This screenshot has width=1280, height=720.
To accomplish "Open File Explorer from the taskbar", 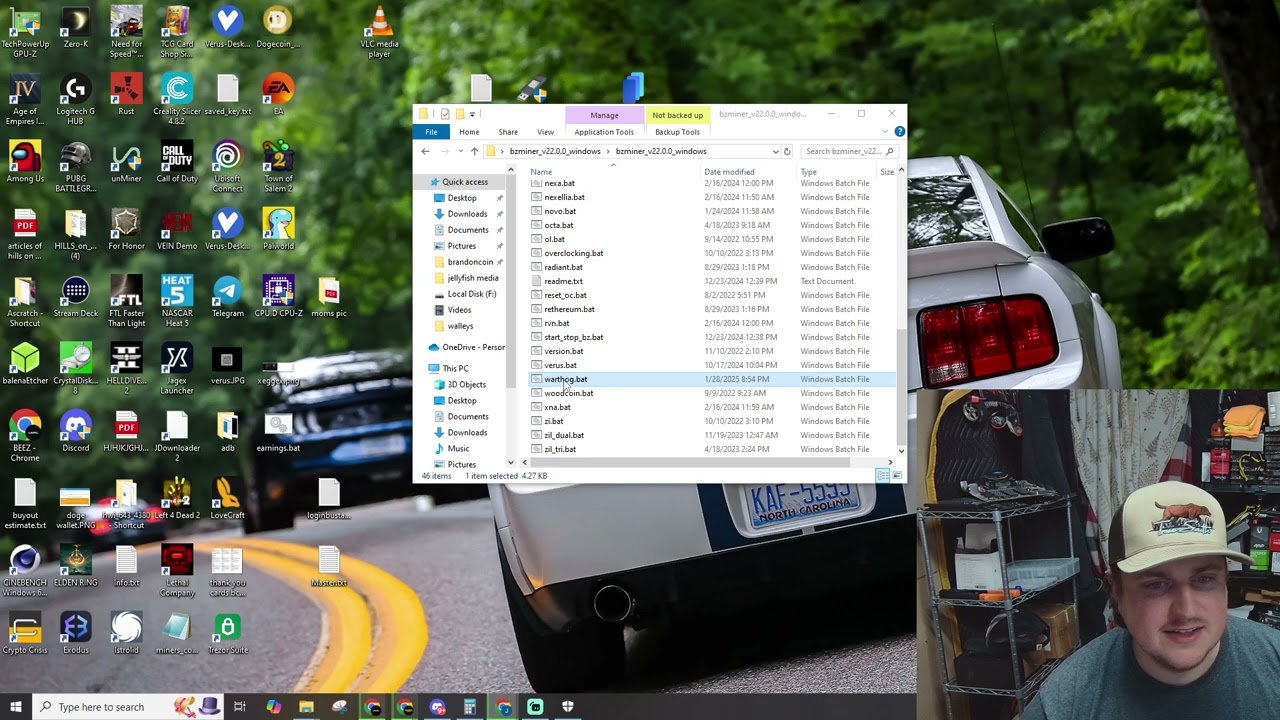I will (x=306, y=707).
